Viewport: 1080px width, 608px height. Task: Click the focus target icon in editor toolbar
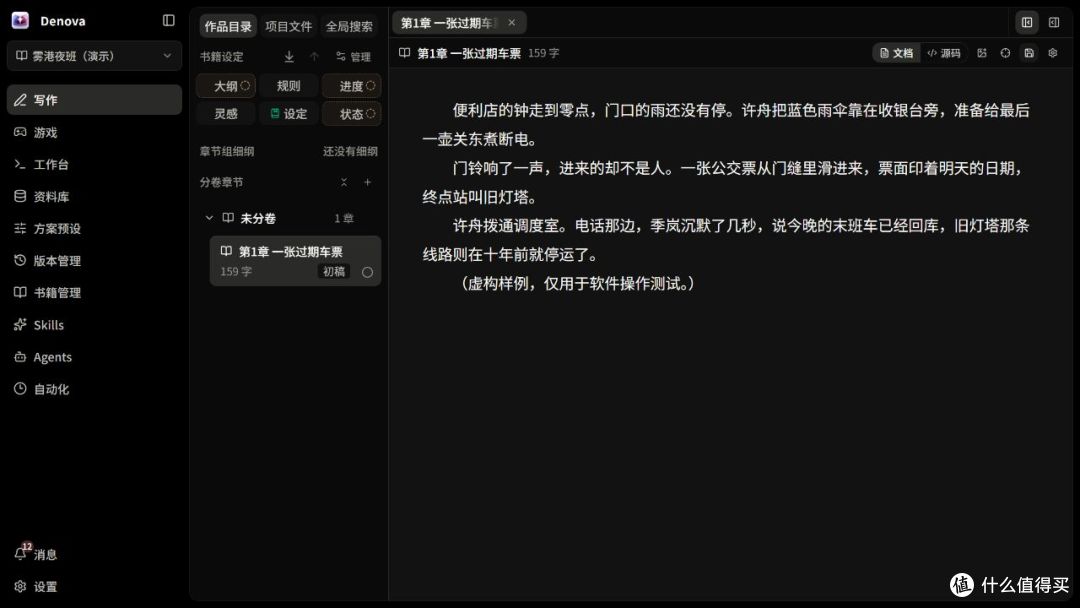(x=1006, y=53)
